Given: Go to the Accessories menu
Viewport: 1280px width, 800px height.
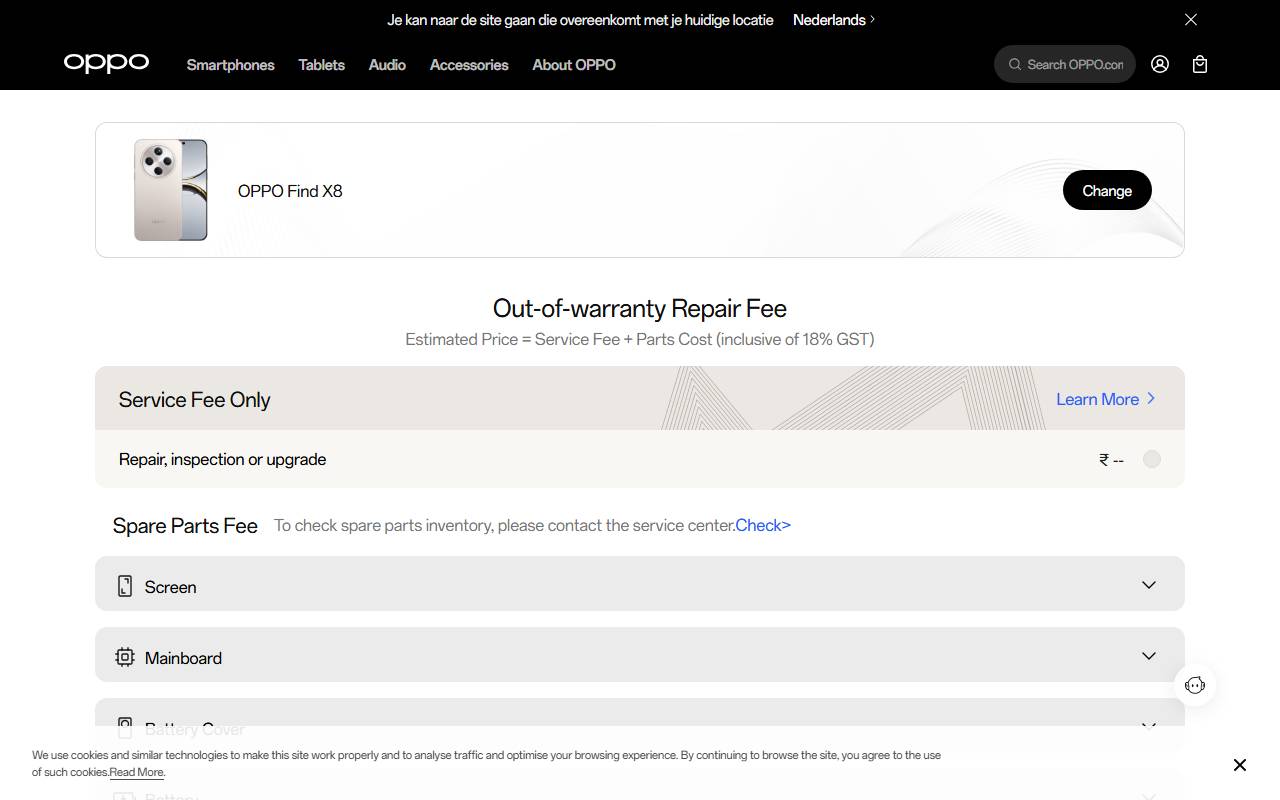Looking at the screenshot, I should 468,64.
